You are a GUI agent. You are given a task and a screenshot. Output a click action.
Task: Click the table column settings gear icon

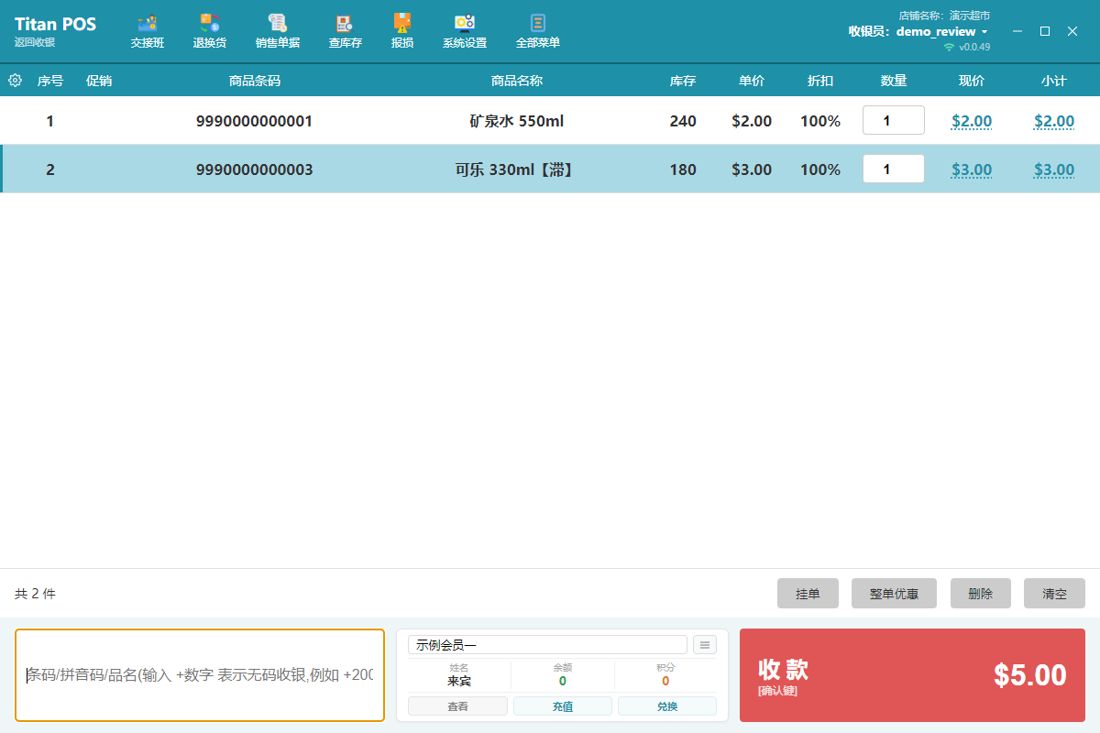(15, 81)
